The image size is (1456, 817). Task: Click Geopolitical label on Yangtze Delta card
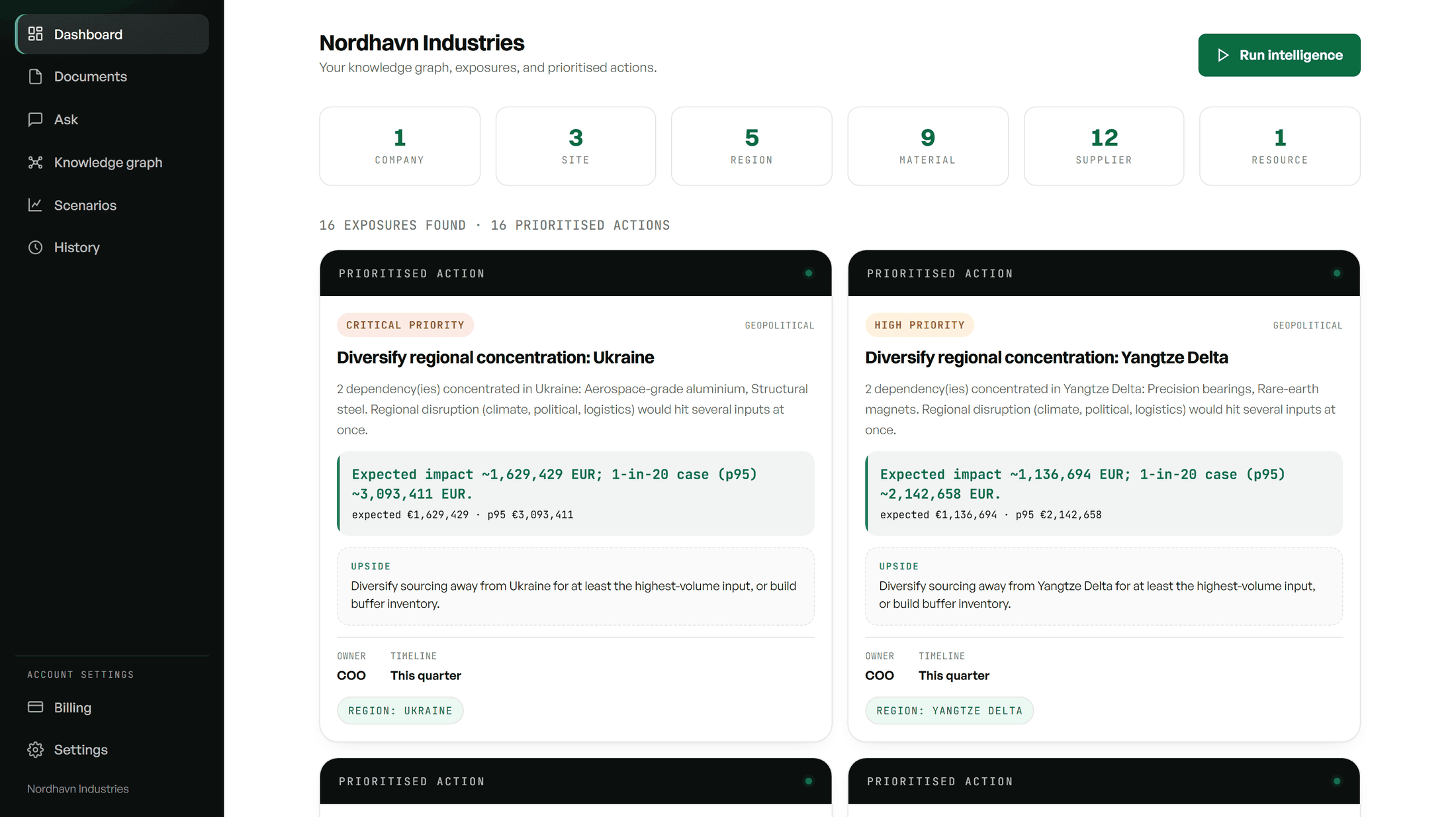point(1308,325)
